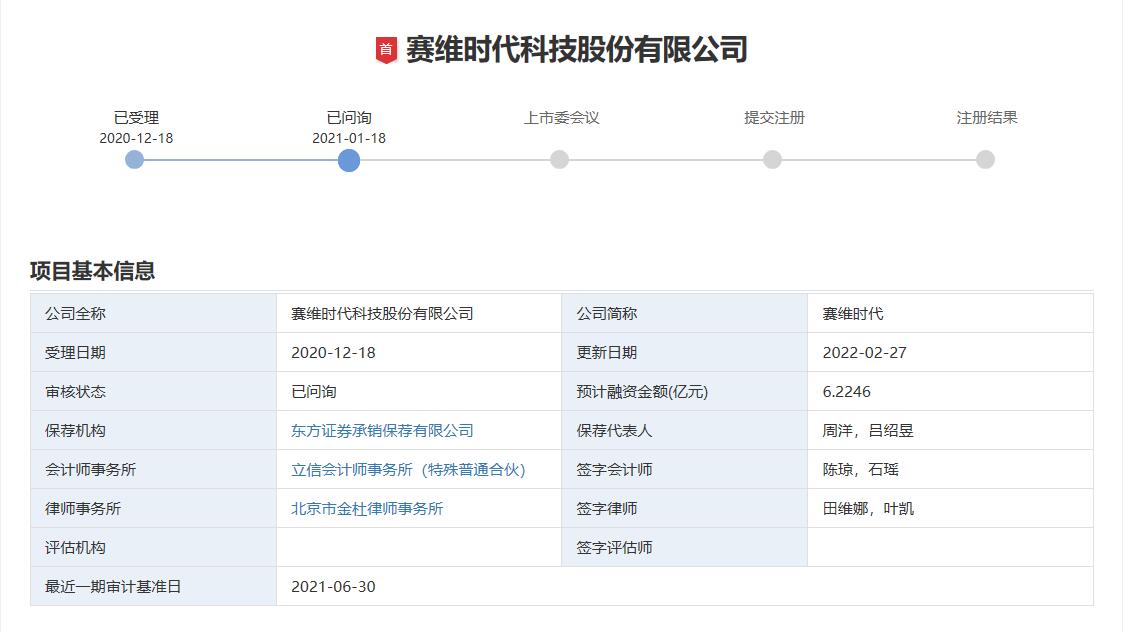
Task: Click the 项目基本信息 section heading
Action: pos(92,271)
